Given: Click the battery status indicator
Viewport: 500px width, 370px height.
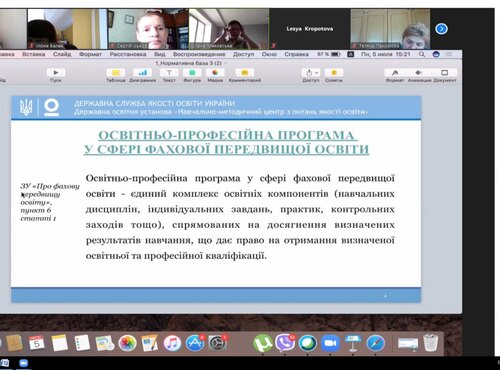Looking at the screenshot, I should tap(329, 54).
